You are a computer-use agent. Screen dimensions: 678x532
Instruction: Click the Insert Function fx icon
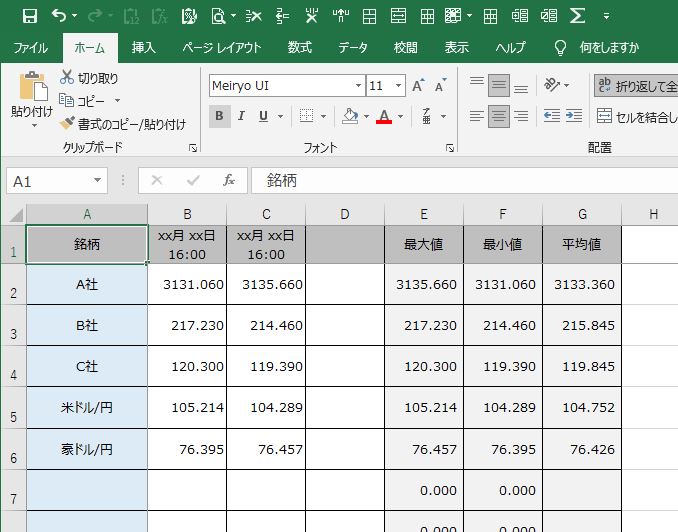point(229,181)
